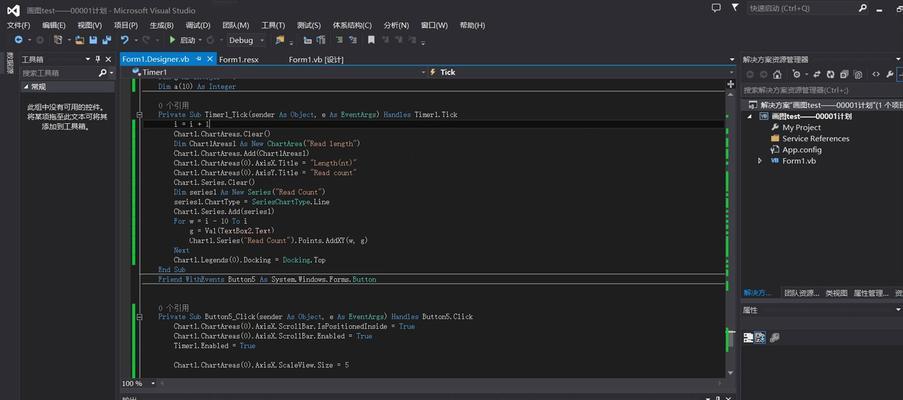Click Solution Explorer view code icon
903x400 pixels.
pos(876,74)
